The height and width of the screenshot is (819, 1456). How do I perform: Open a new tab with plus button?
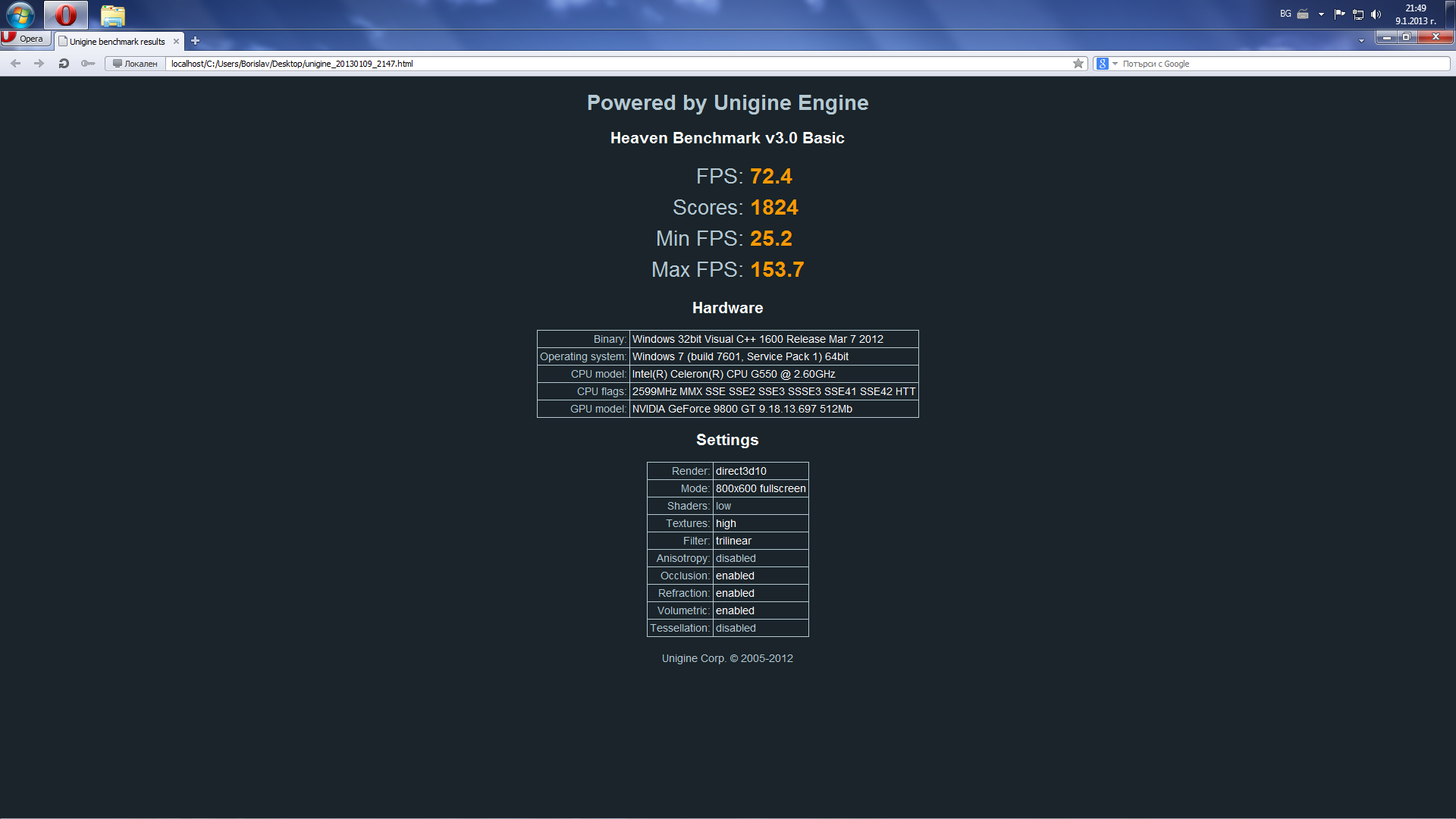195,41
